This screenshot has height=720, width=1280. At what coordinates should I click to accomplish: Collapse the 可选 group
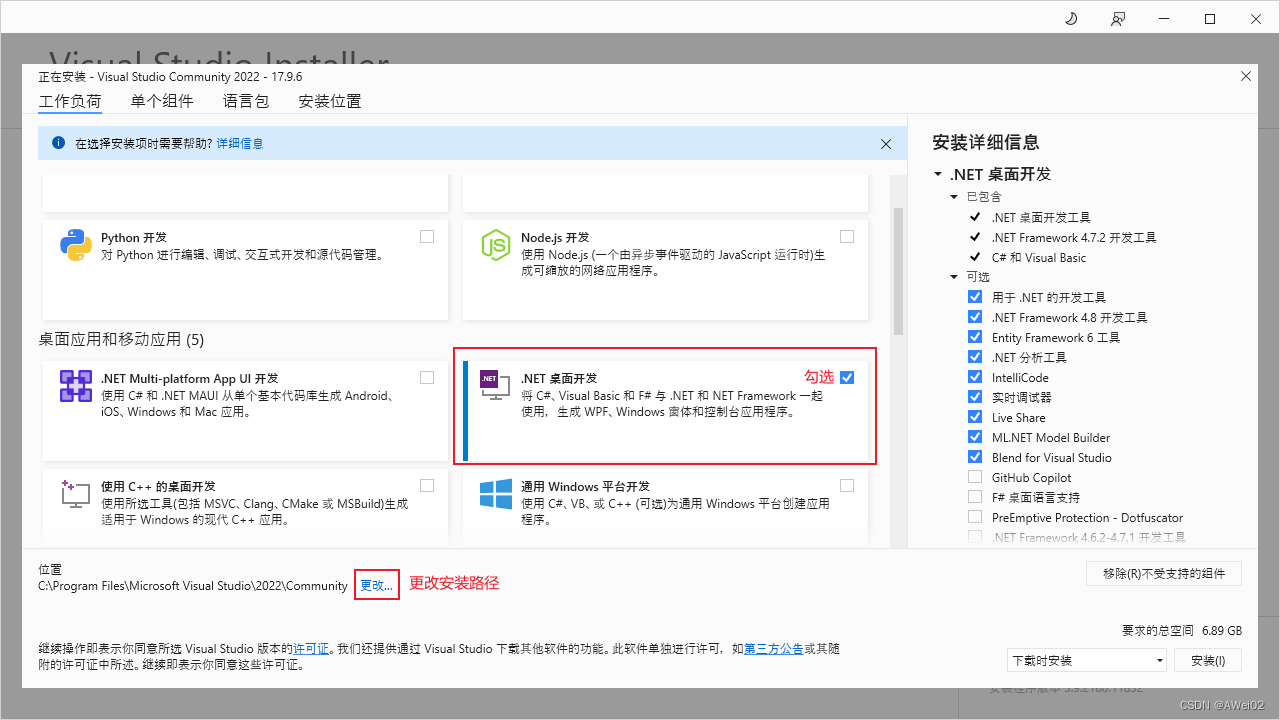[x=954, y=277]
